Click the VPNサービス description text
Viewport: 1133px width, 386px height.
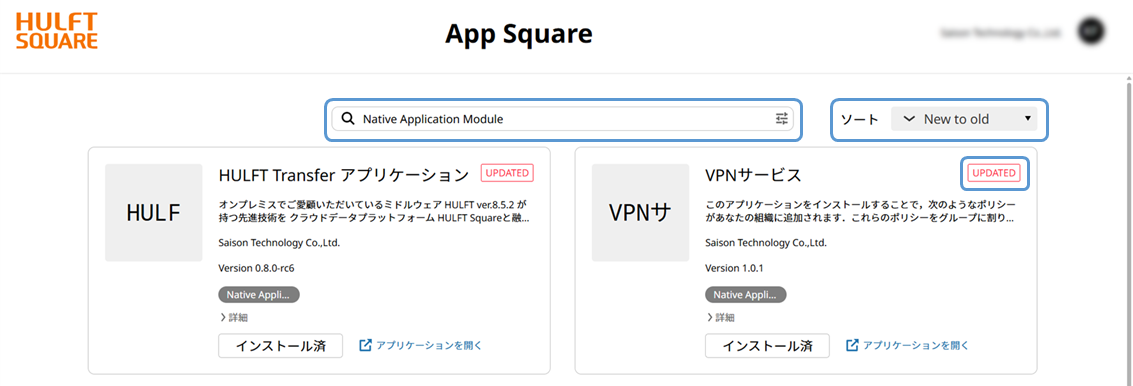(x=861, y=210)
